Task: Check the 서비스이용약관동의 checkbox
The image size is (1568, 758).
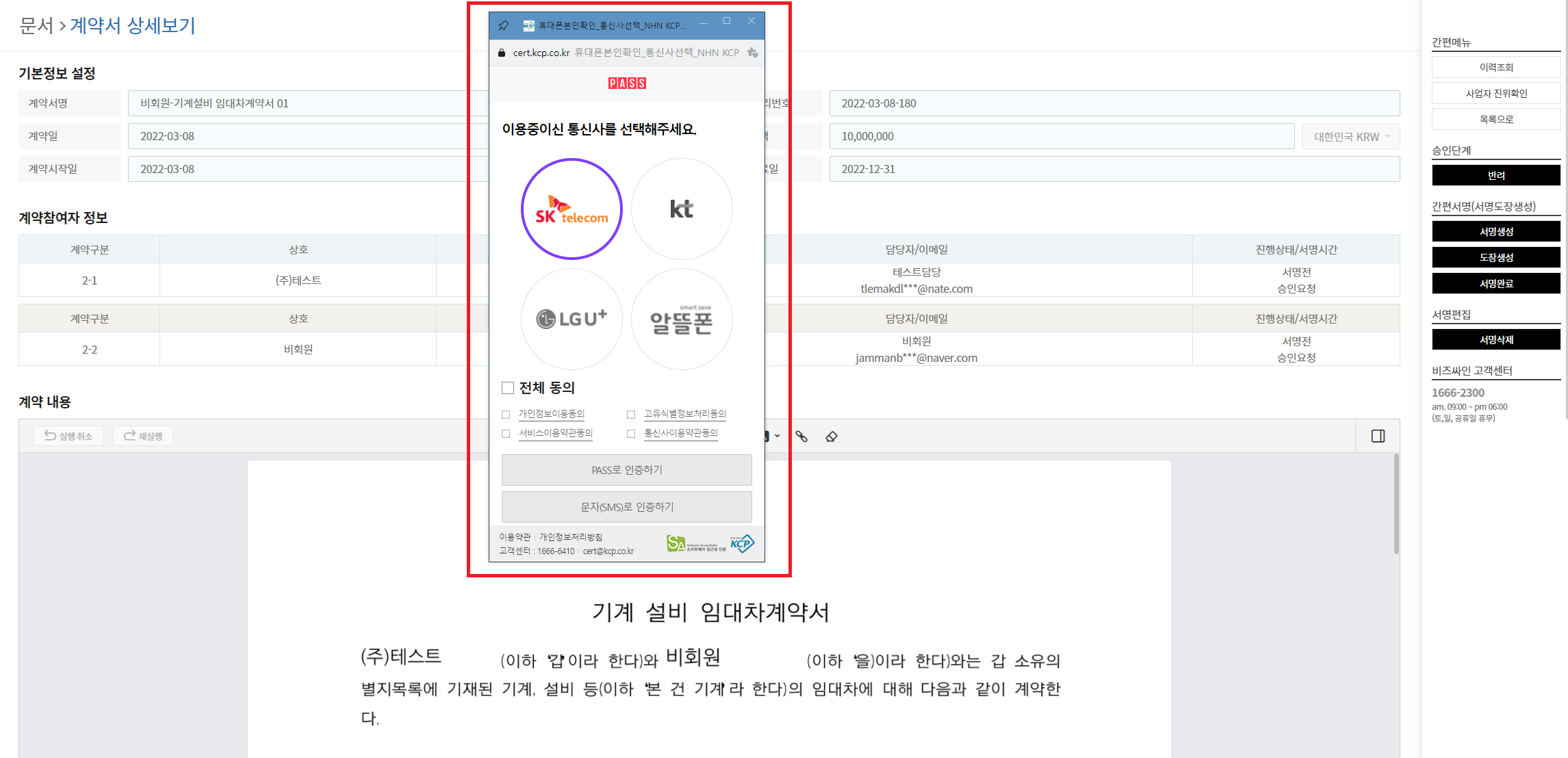Action: click(x=506, y=434)
